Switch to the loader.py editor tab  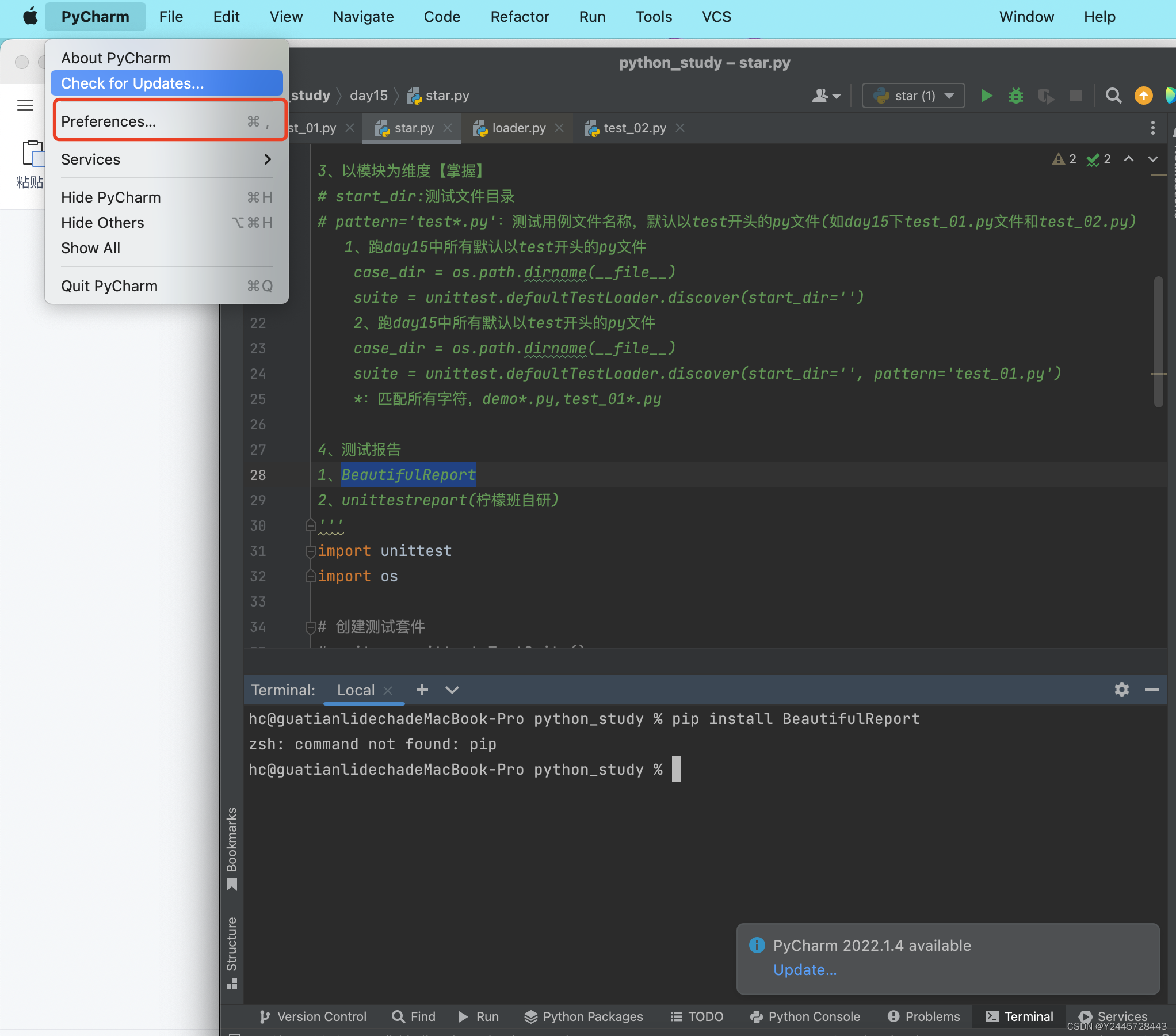518,128
